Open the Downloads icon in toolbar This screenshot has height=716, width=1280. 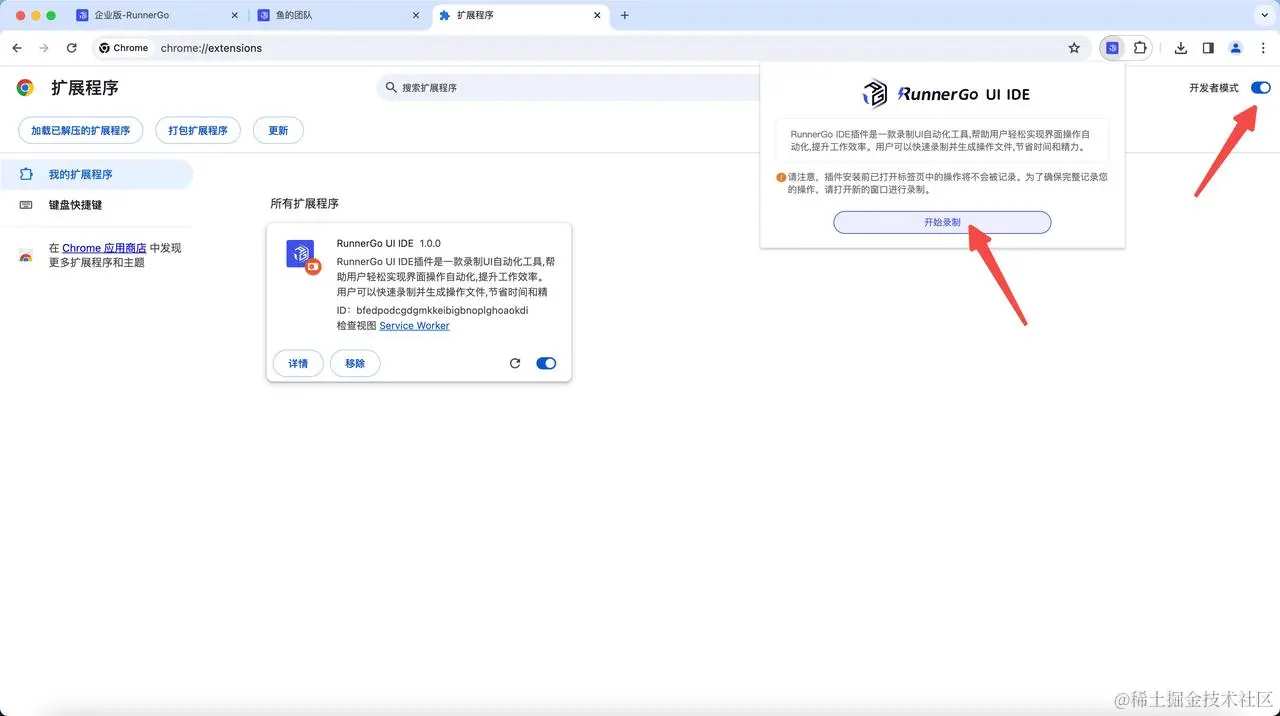pyautogui.click(x=1181, y=48)
